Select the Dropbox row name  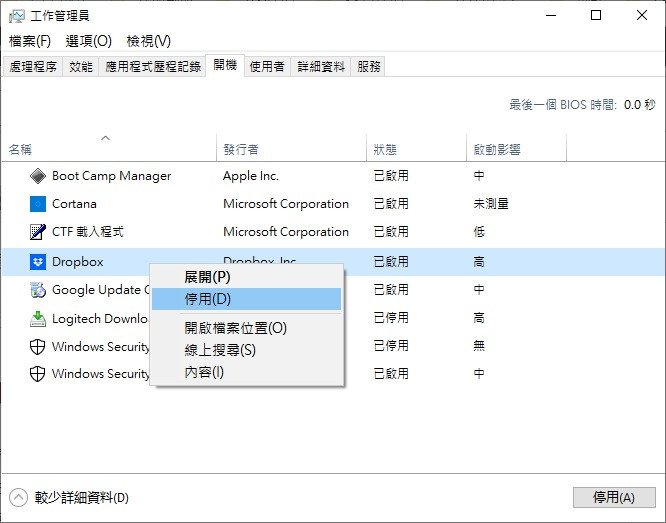pyautogui.click(x=78, y=262)
